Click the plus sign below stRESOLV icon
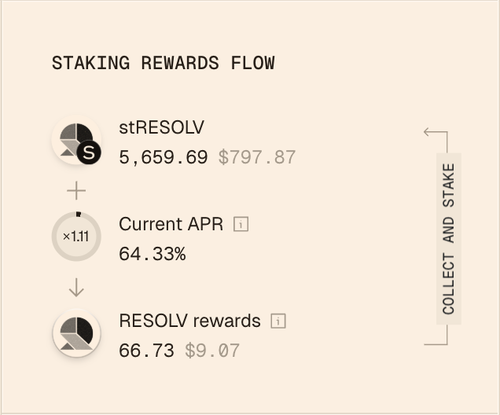 [76, 191]
